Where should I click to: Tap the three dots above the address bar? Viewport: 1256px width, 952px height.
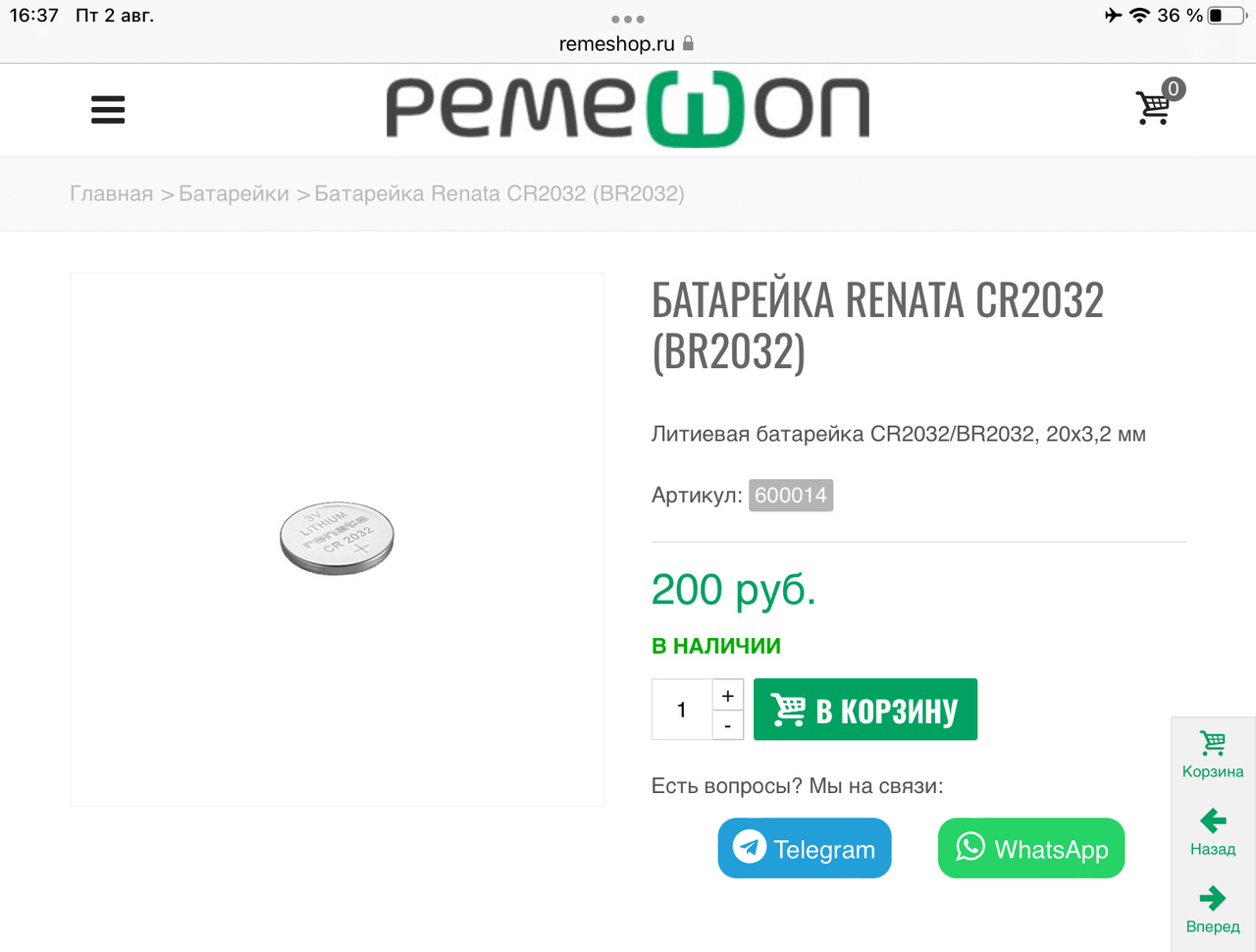628,19
